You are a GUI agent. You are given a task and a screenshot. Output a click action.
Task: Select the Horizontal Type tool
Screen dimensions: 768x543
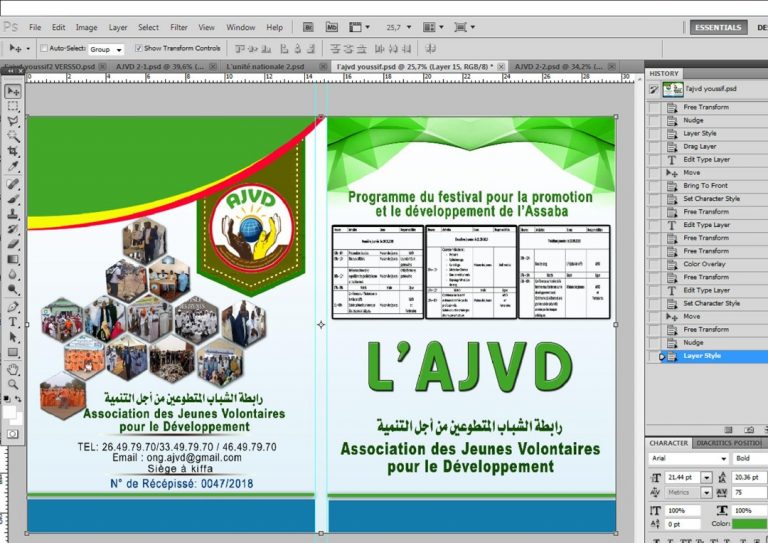(13, 322)
